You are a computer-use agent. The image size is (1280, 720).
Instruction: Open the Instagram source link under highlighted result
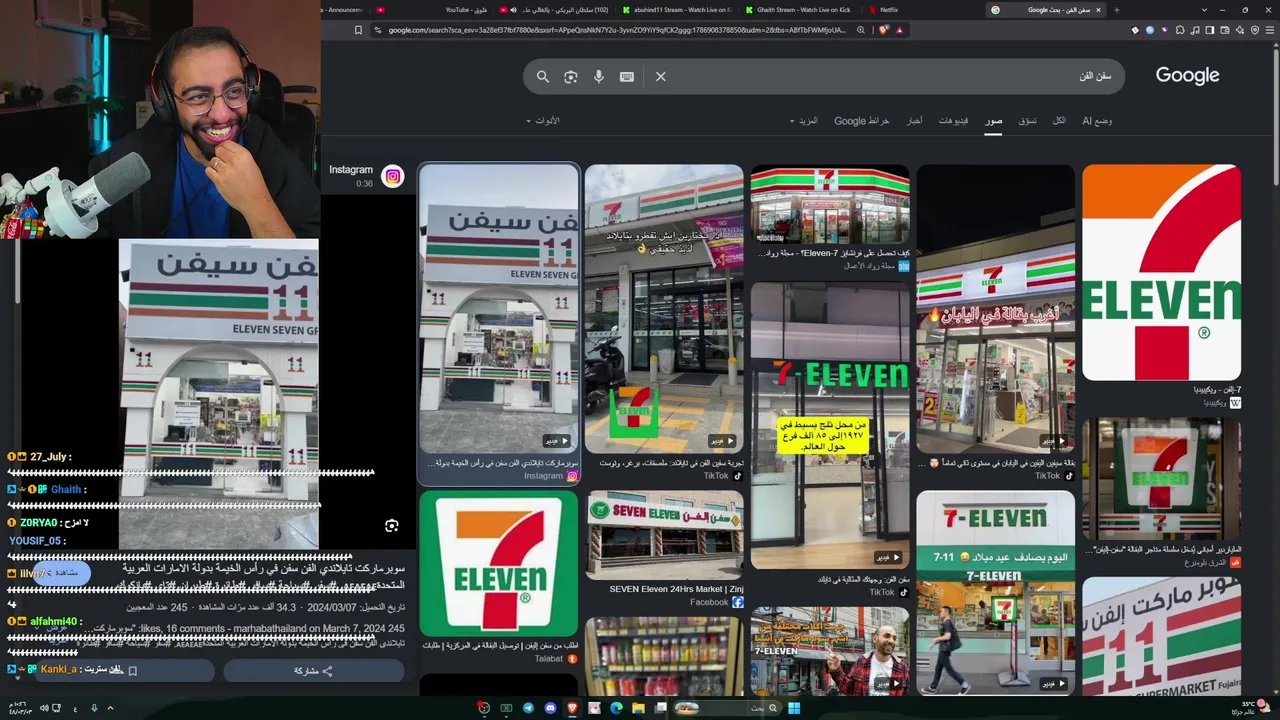551,476
